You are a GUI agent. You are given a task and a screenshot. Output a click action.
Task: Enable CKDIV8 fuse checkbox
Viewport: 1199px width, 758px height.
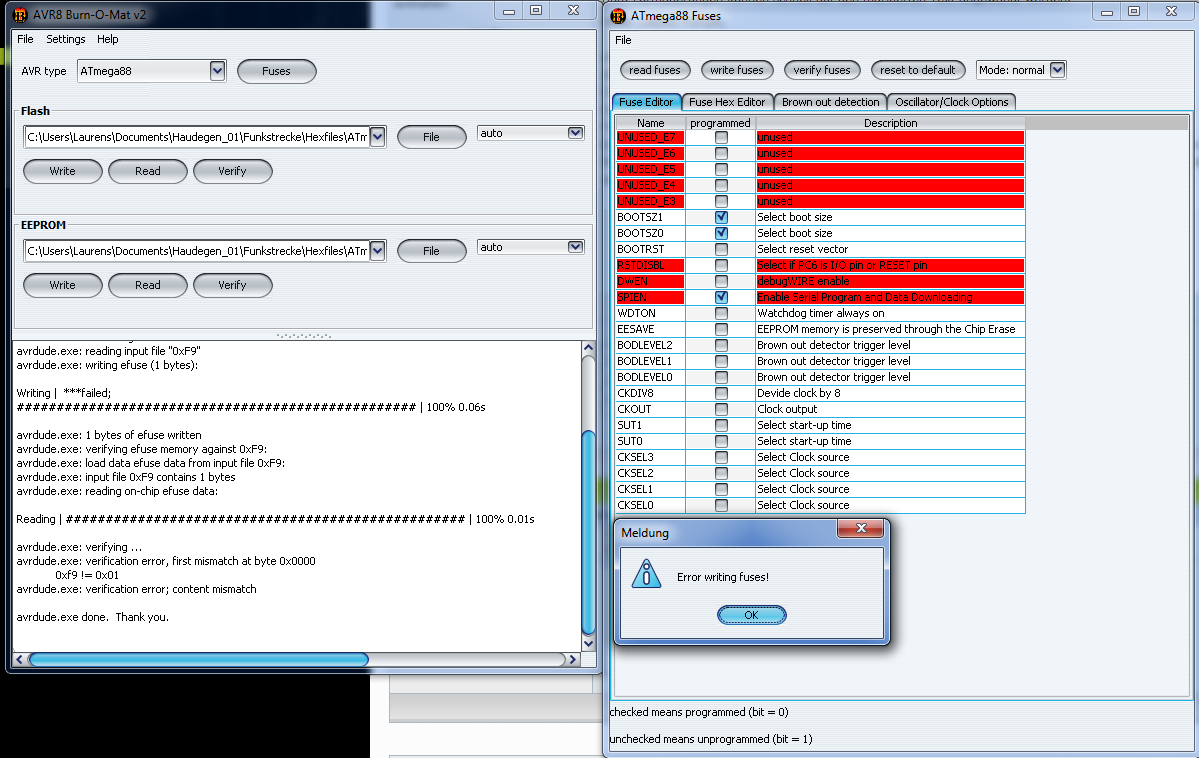(721, 393)
